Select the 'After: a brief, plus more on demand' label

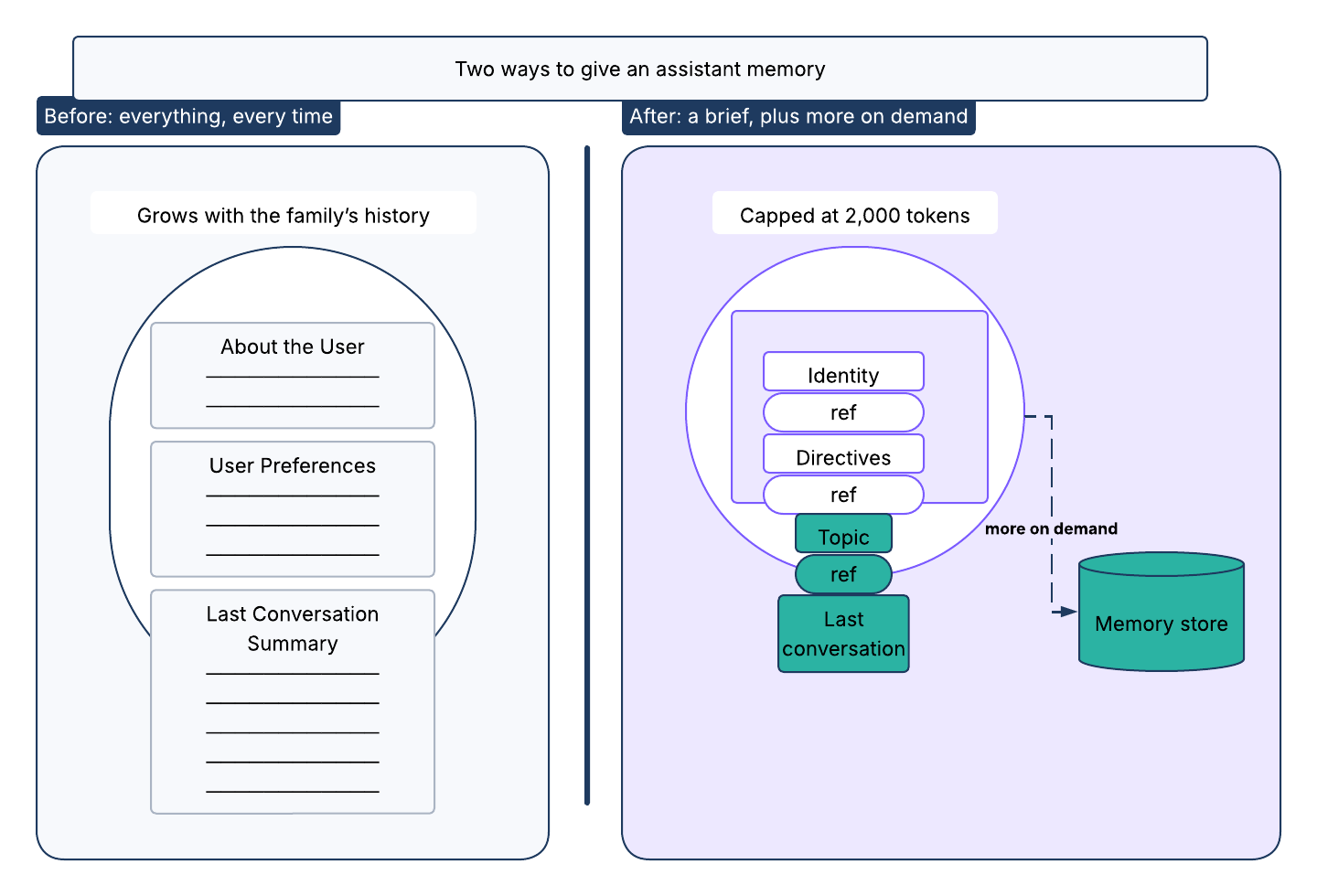pyautogui.click(x=798, y=116)
